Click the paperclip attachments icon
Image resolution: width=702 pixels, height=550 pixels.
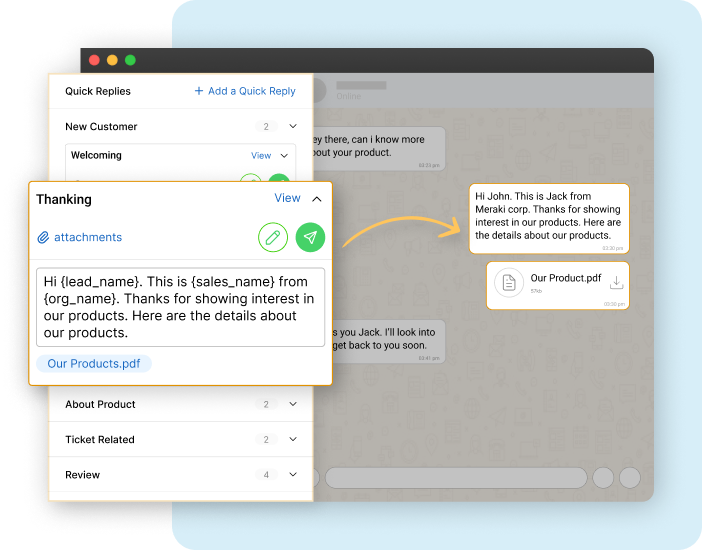click(x=43, y=238)
